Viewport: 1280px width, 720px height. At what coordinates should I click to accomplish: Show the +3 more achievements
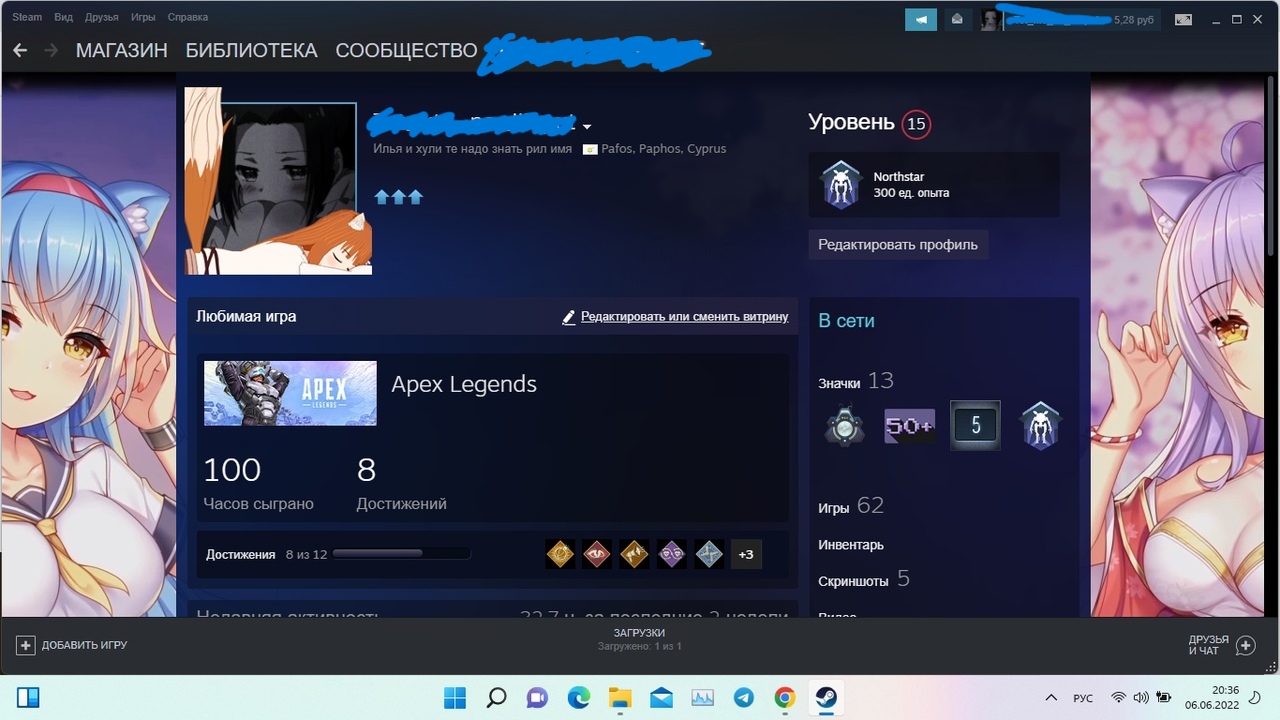click(746, 554)
